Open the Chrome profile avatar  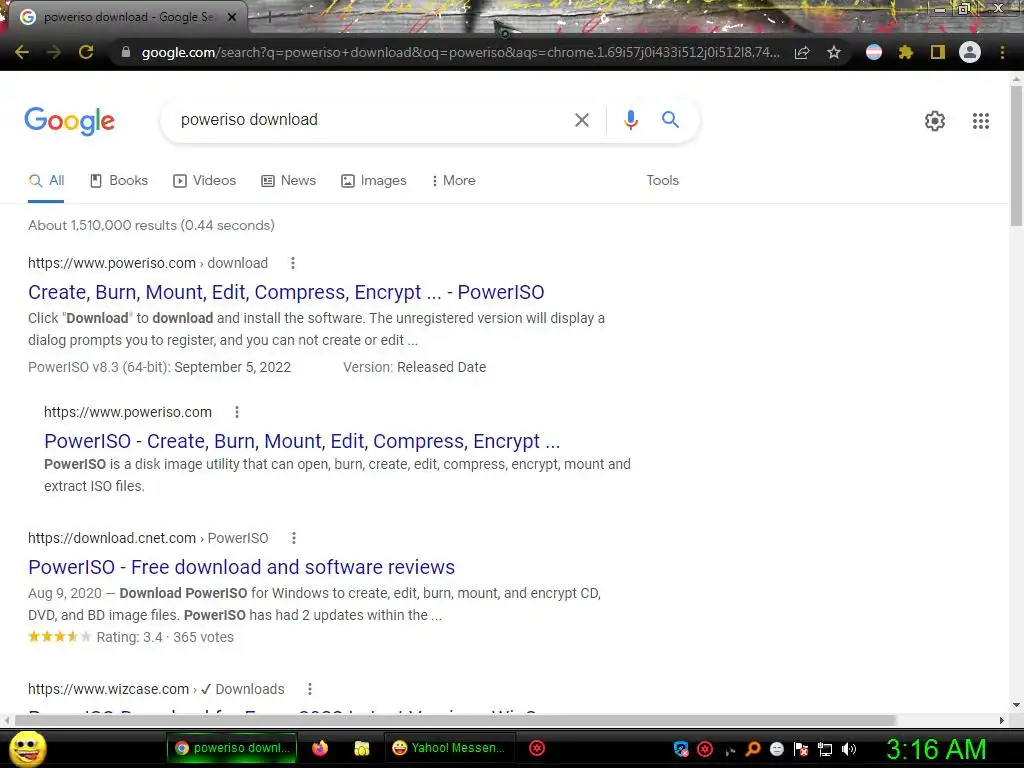[x=970, y=52]
